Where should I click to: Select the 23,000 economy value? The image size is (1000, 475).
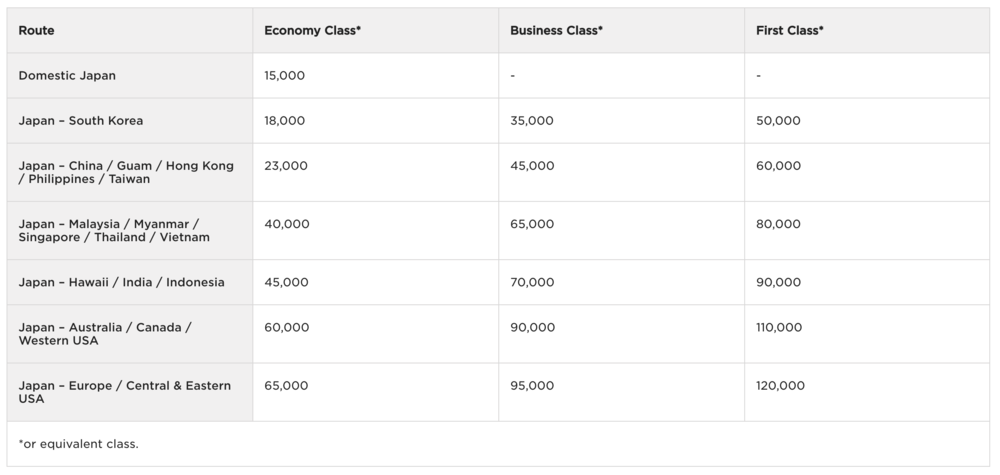coord(286,166)
